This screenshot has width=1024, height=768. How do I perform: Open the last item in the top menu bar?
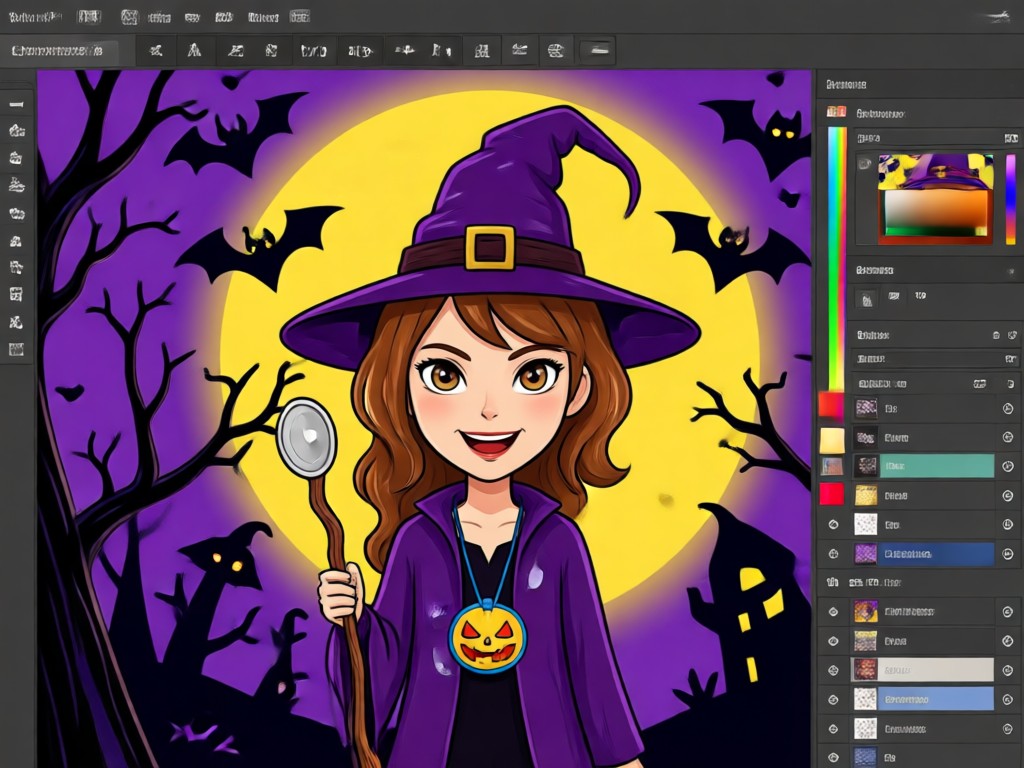click(300, 17)
